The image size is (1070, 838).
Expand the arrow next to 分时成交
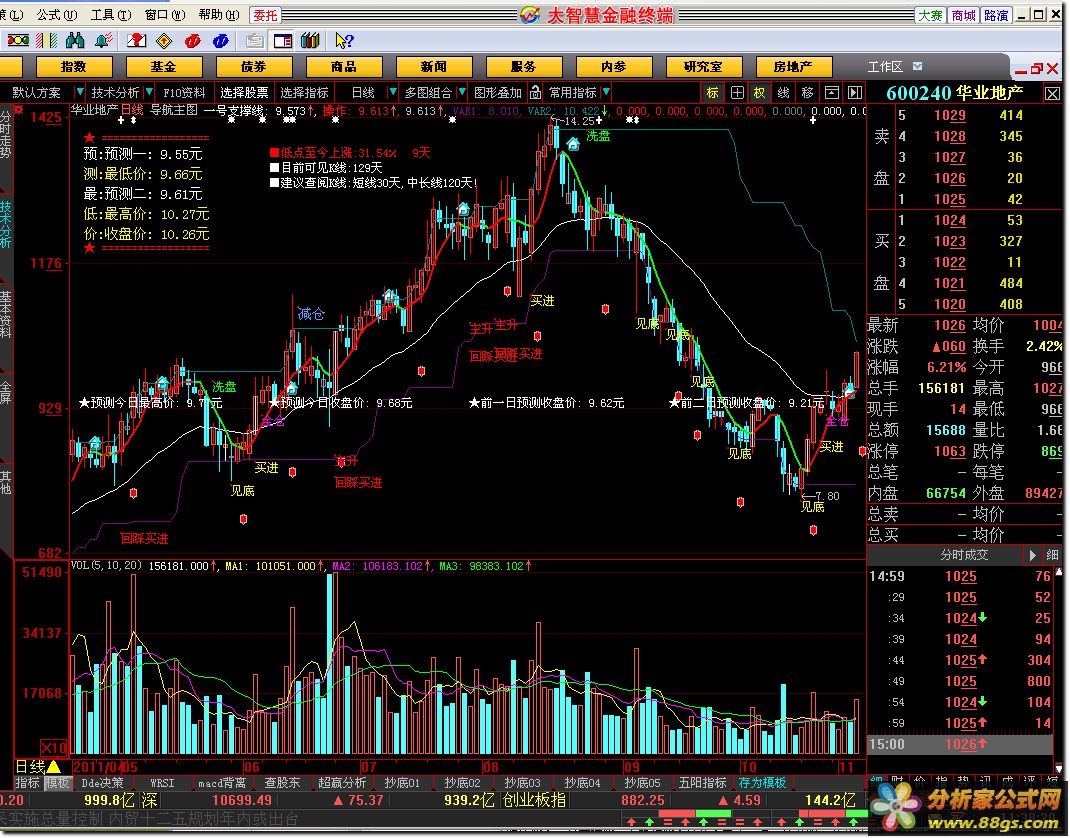pos(1032,555)
